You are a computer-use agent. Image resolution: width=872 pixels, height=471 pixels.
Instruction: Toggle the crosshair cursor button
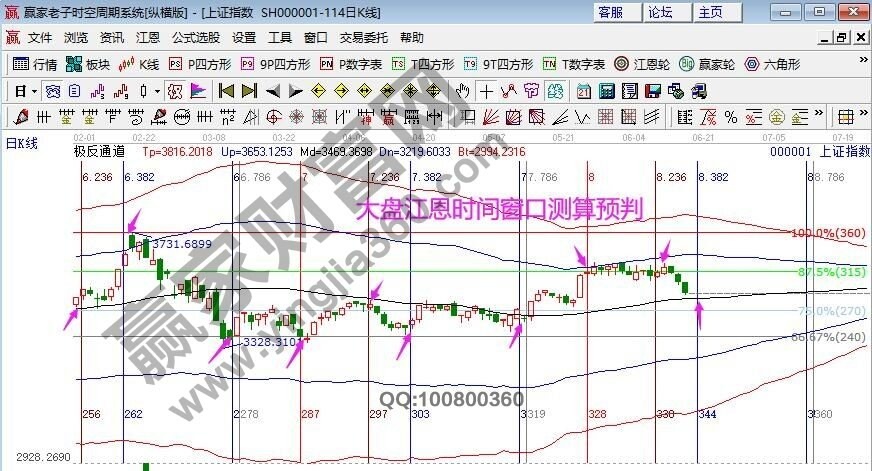[486, 91]
